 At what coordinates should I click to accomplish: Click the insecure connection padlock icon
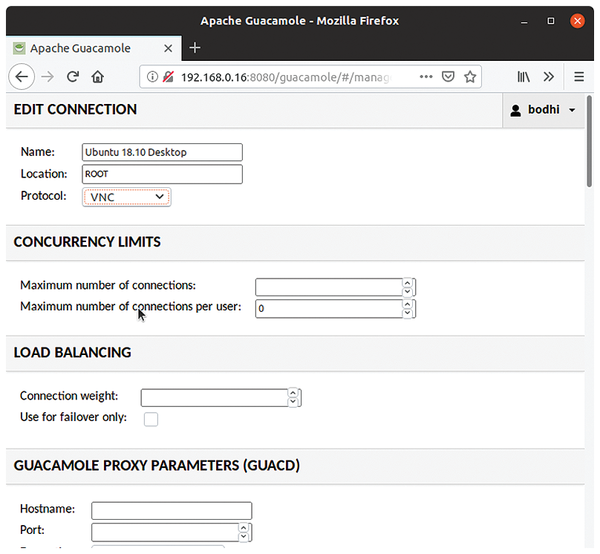(168, 77)
